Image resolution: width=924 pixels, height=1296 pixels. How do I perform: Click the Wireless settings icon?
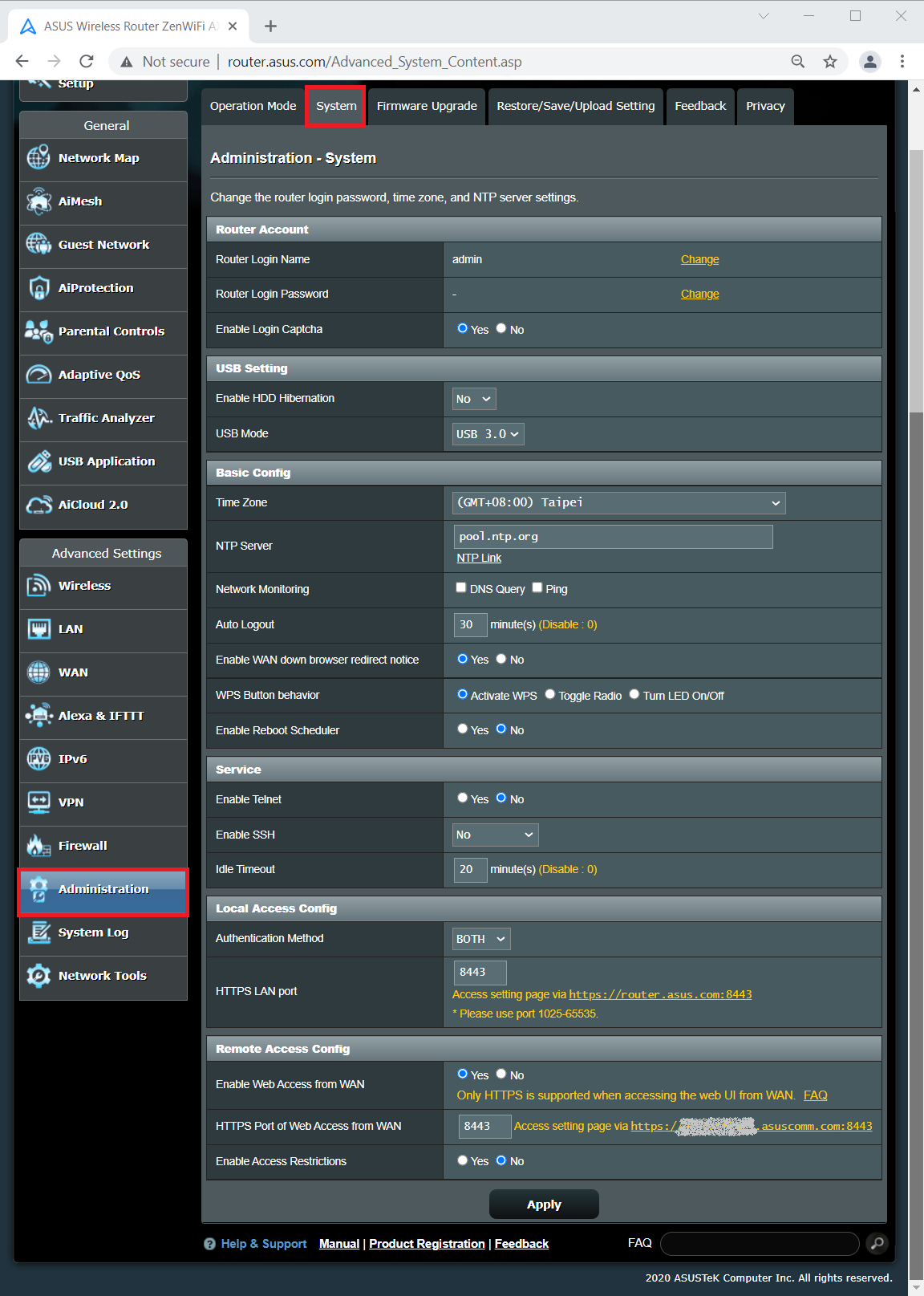[x=38, y=585]
